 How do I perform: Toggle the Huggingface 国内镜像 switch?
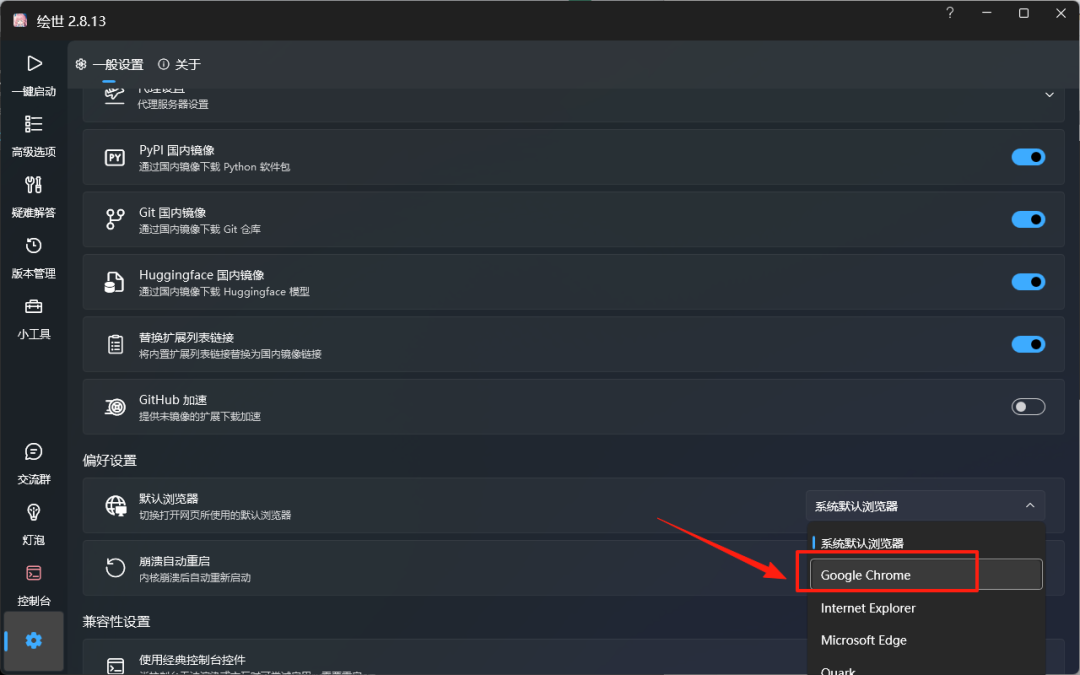(x=1028, y=282)
